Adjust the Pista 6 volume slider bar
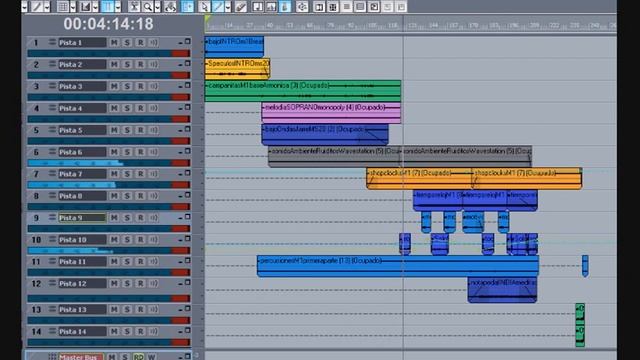The height and width of the screenshot is (360, 640). click(108, 163)
